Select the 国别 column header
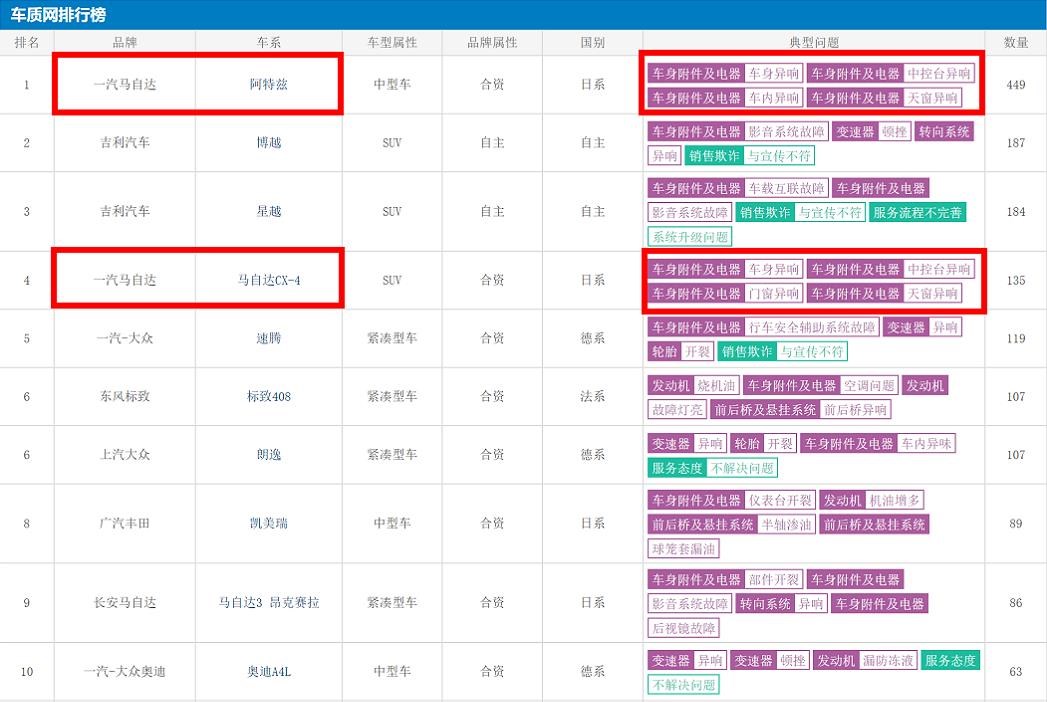This screenshot has height=702, width=1047. 592,43
